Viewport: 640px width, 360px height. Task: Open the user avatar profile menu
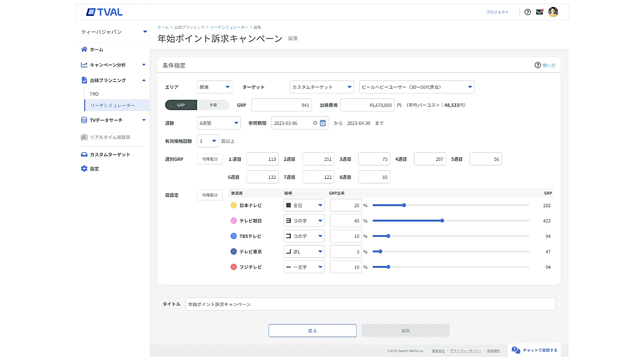(x=553, y=12)
